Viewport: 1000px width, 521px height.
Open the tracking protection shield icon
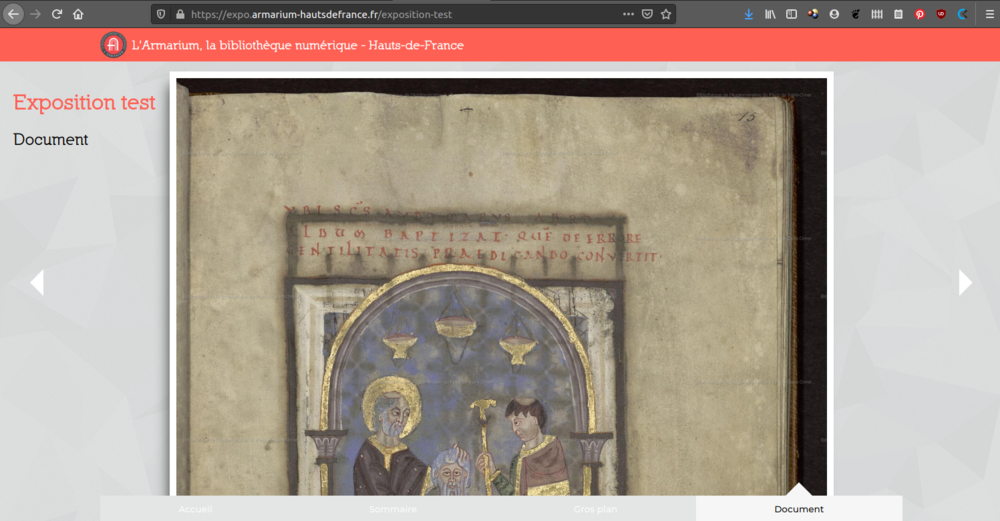(x=161, y=14)
